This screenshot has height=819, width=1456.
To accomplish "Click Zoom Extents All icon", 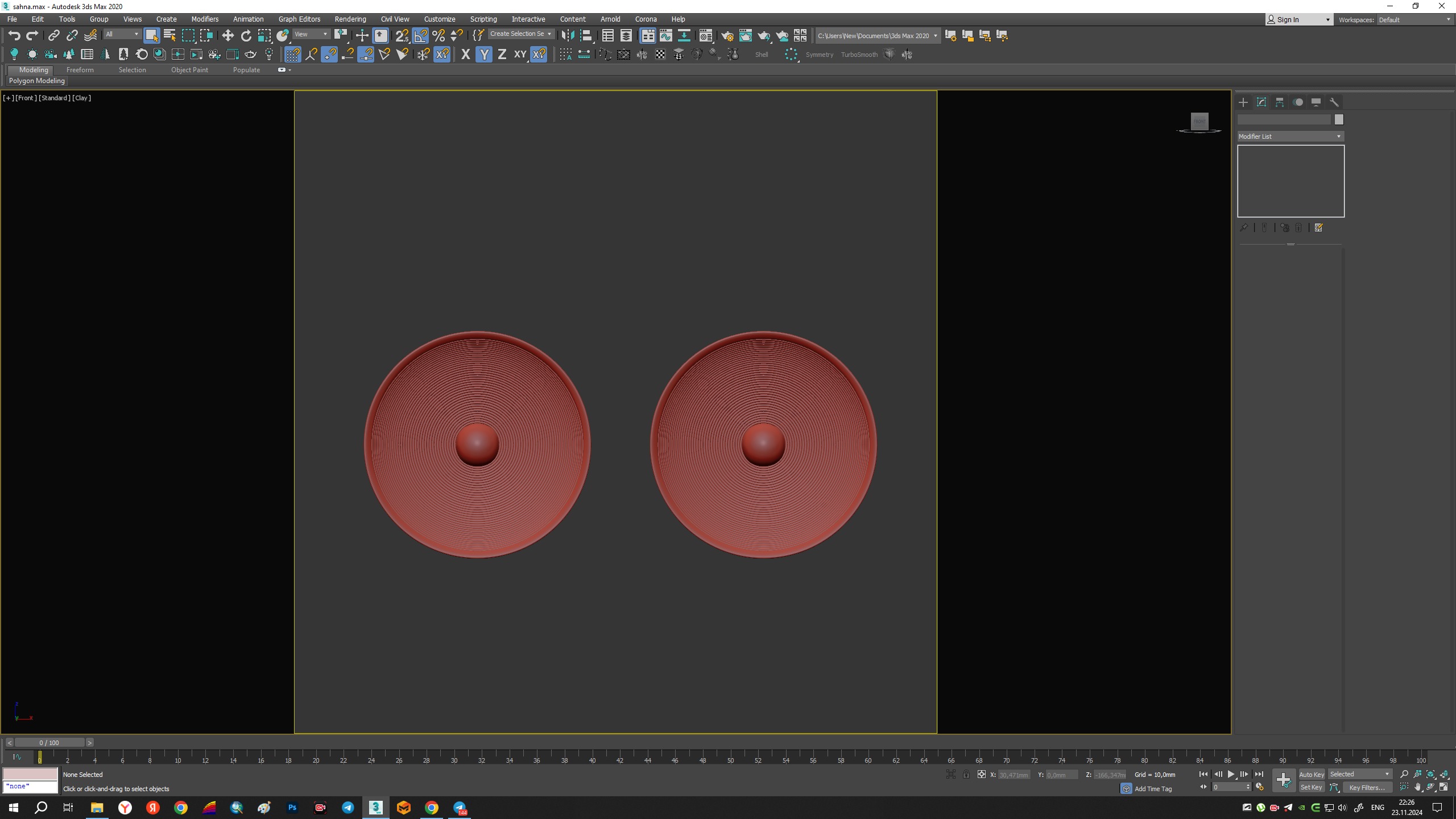I will point(1445,774).
